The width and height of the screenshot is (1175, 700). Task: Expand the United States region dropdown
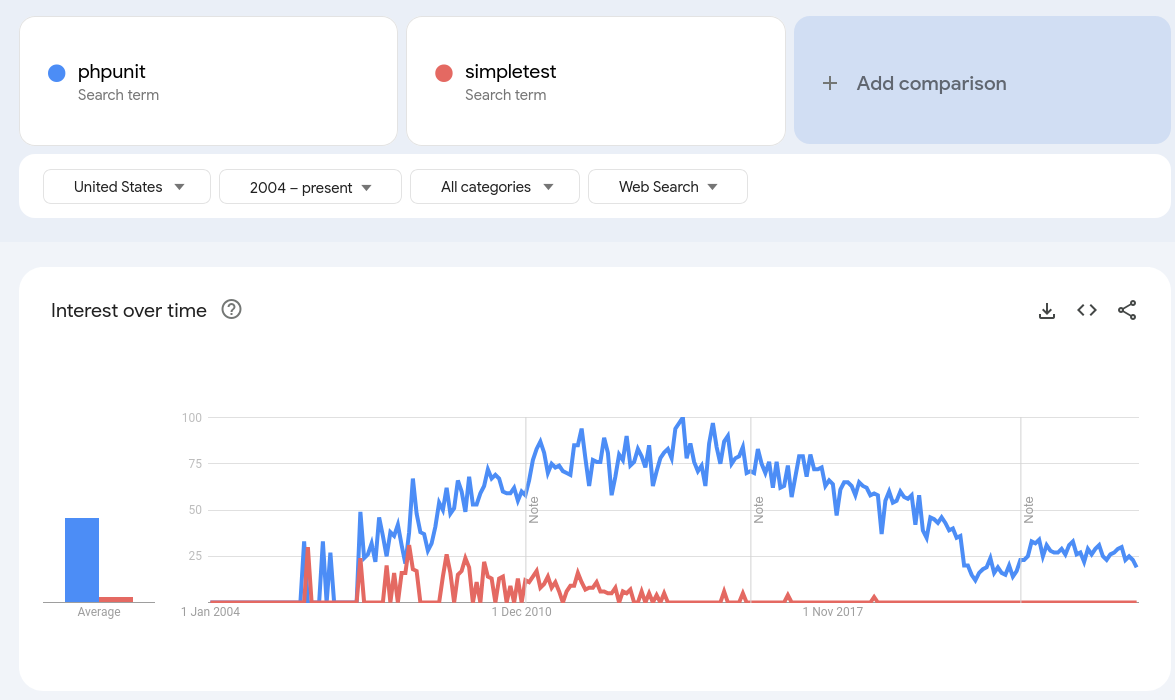(127, 187)
